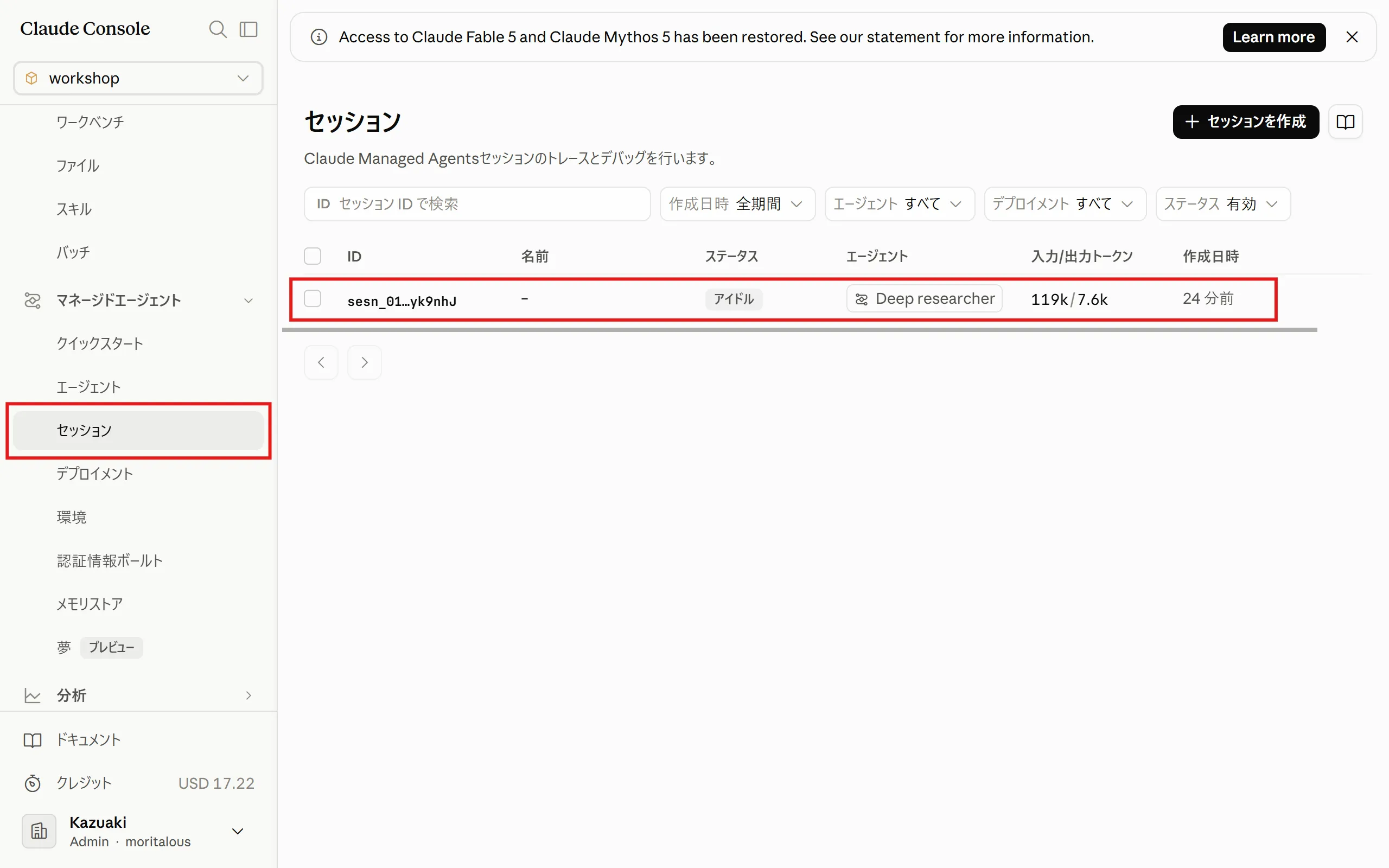Screen dimensions: 1389x868
Task: Open the search icon in sidebar header
Action: (218, 29)
